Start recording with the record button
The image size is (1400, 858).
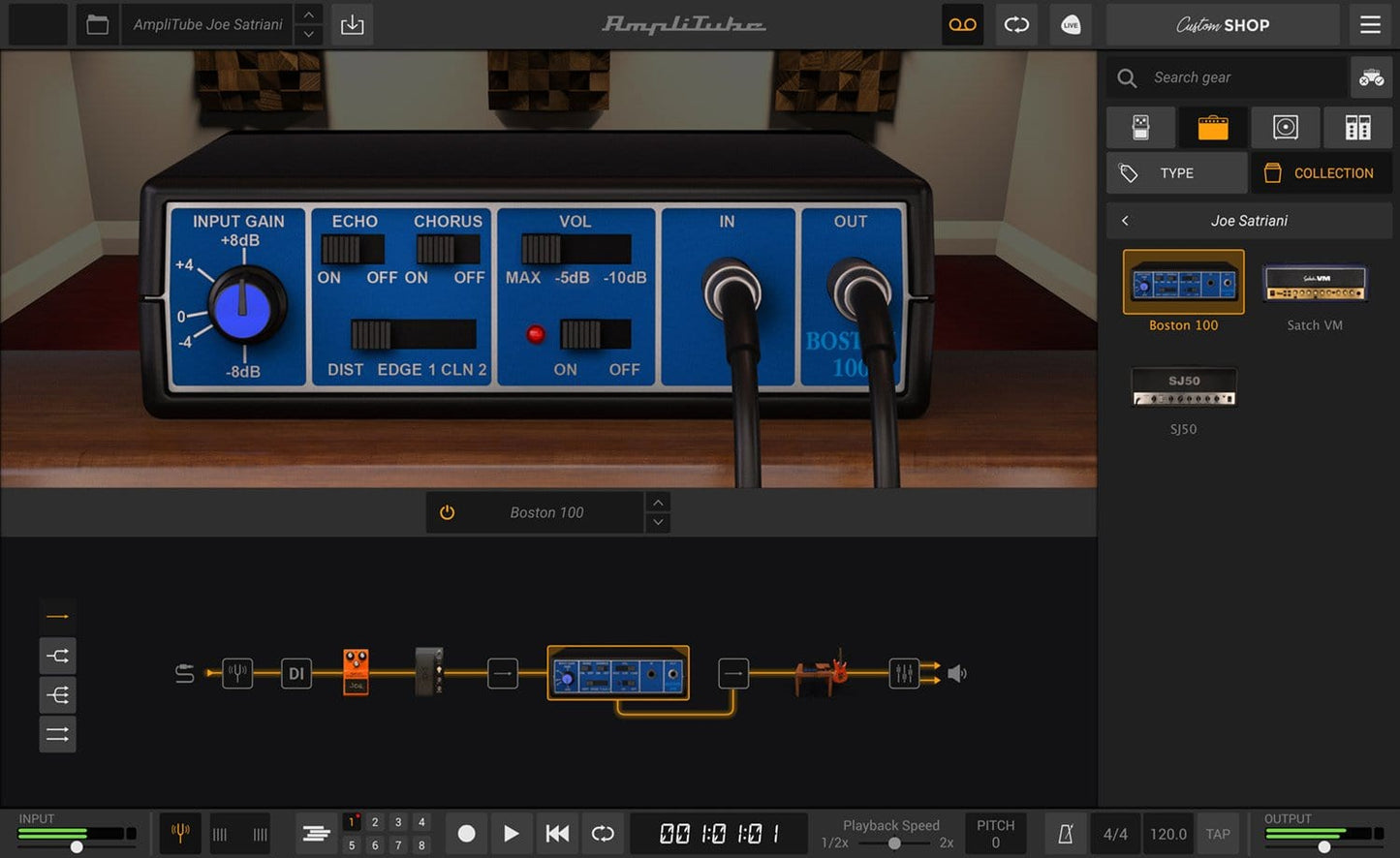pyautogui.click(x=466, y=833)
